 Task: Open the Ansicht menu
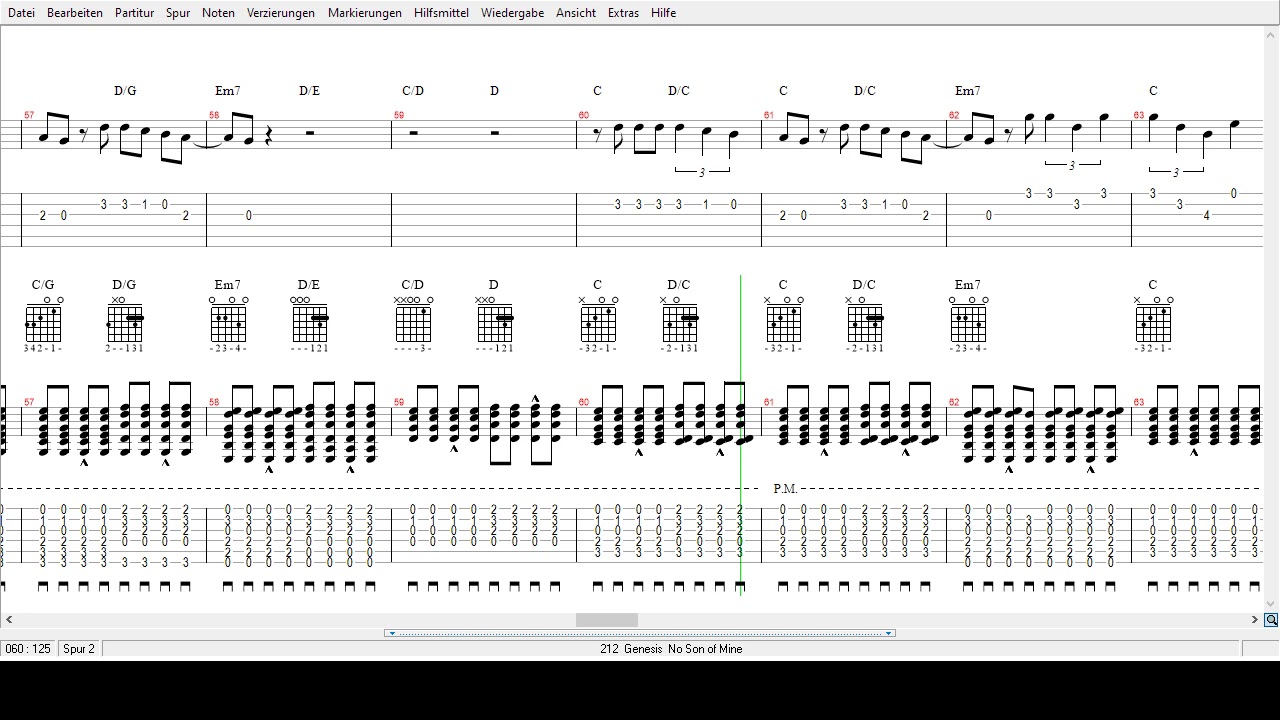coord(576,13)
